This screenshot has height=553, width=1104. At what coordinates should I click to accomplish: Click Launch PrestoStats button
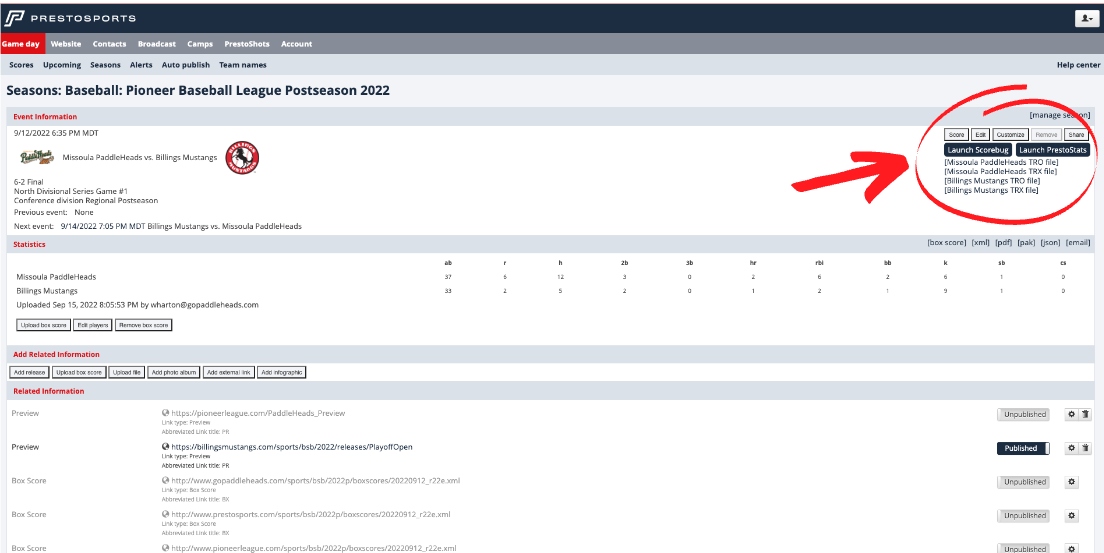(1053, 150)
